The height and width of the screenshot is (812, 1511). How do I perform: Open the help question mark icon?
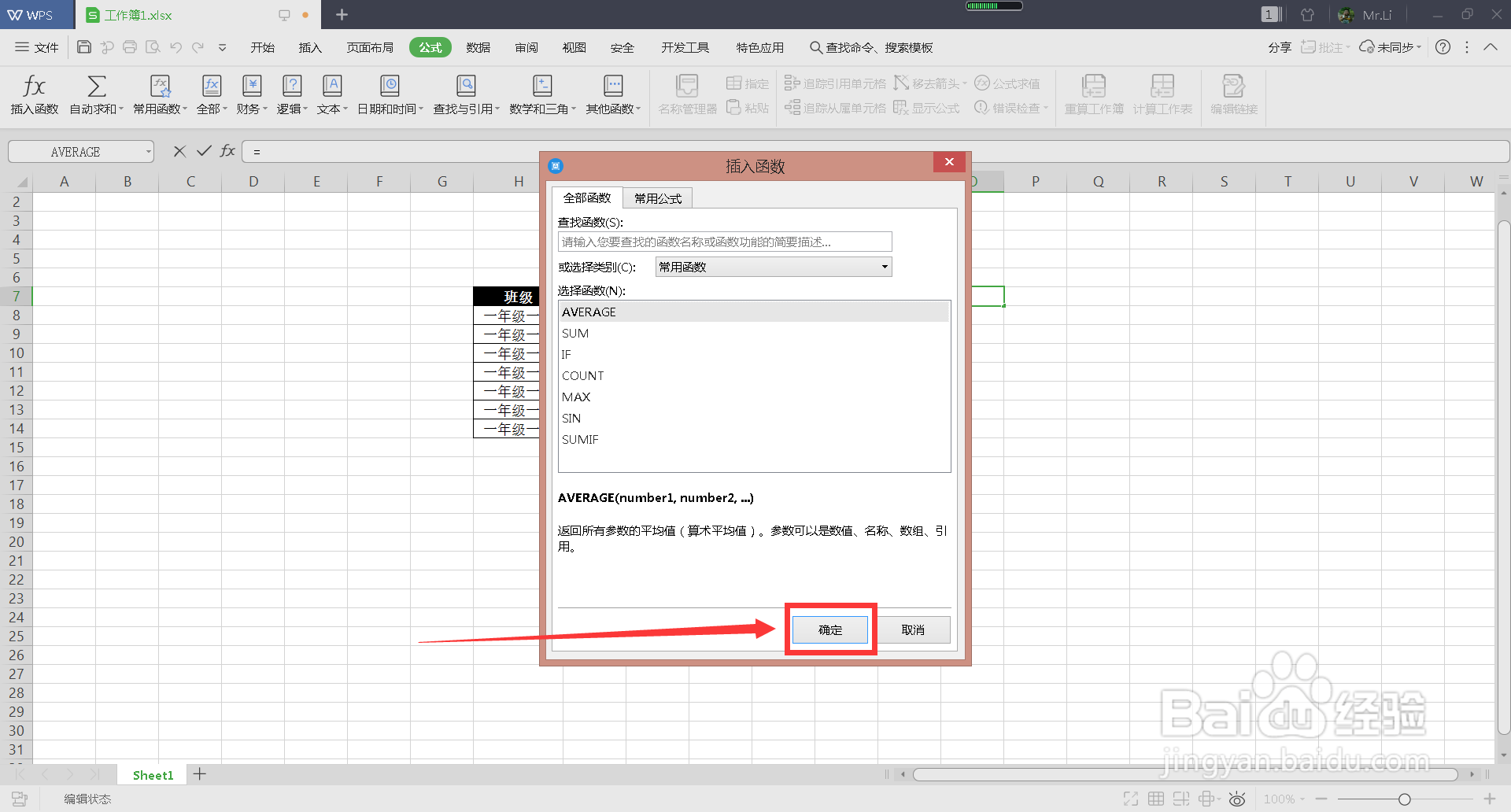pos(1443,47)
